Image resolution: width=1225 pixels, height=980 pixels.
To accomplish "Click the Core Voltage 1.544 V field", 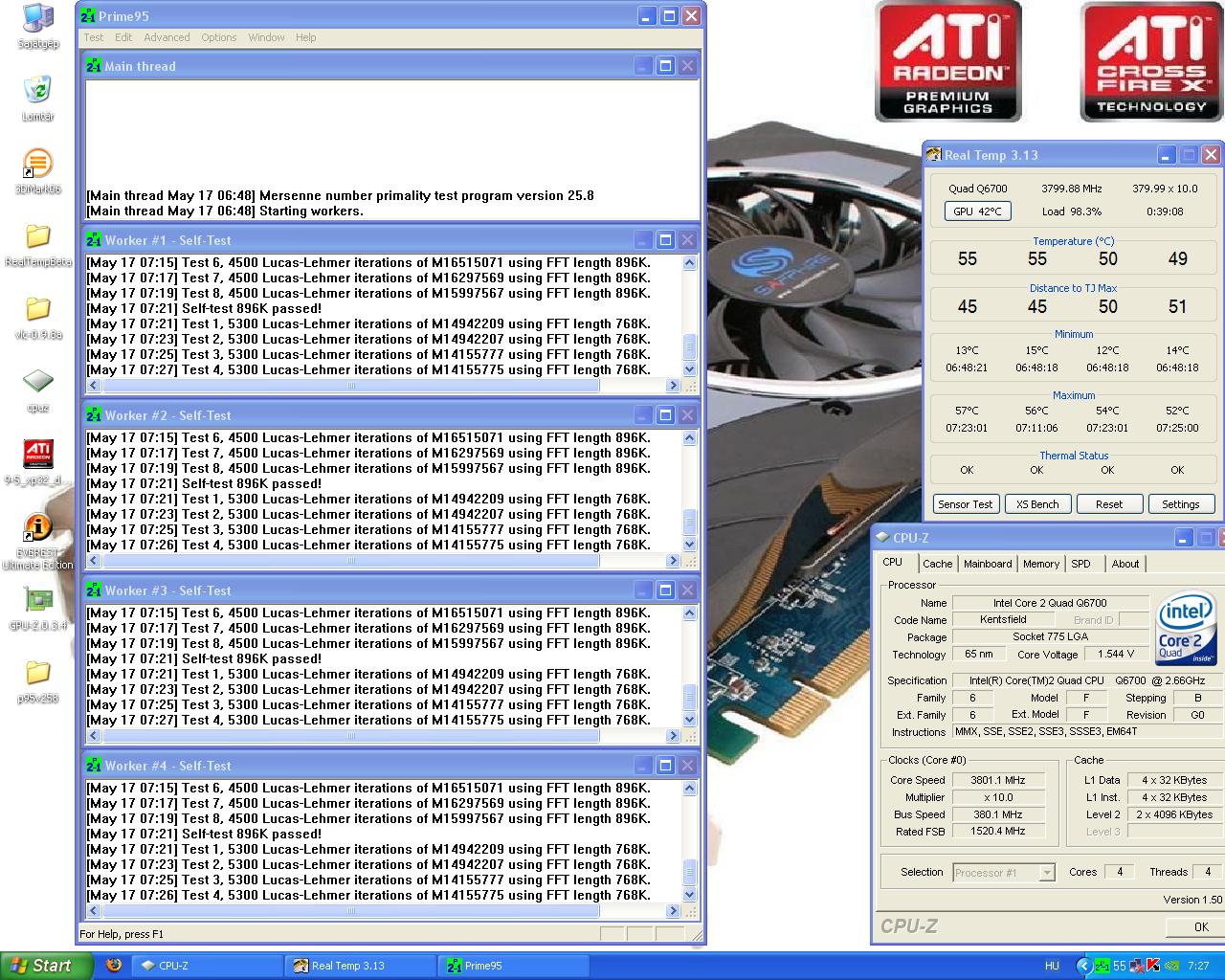I will [1117, 655].
